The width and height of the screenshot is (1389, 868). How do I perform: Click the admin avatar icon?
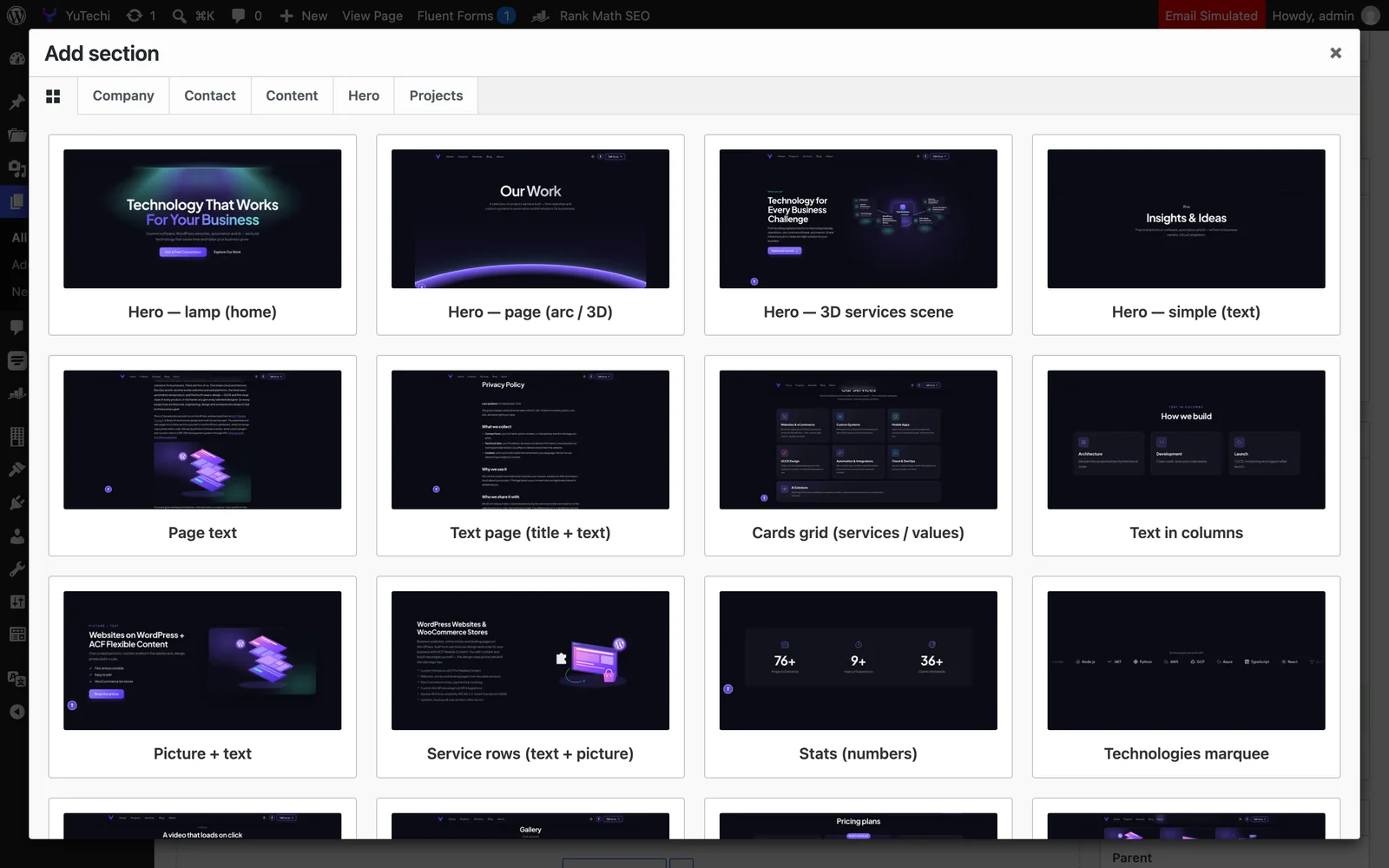[1371, 16]
